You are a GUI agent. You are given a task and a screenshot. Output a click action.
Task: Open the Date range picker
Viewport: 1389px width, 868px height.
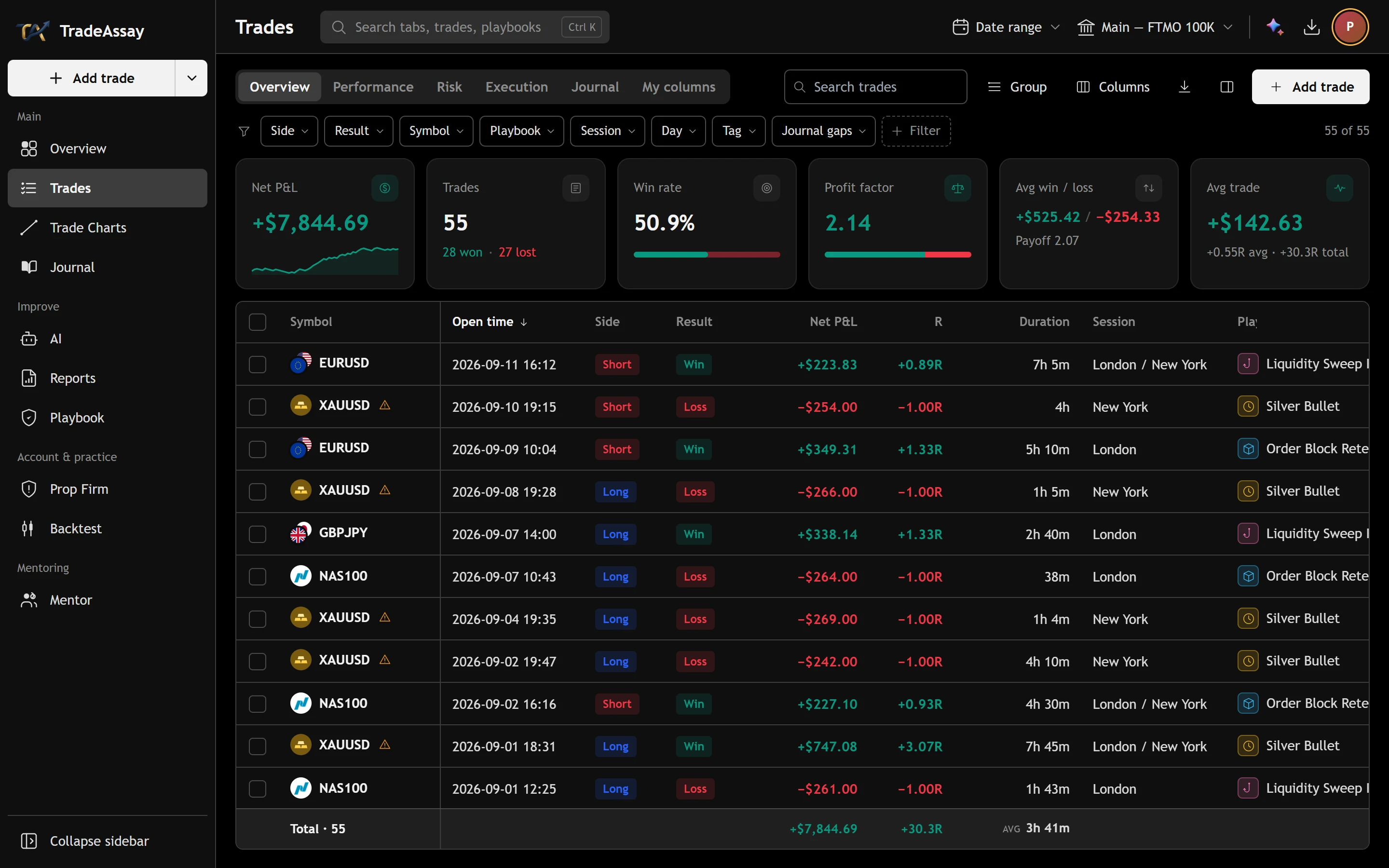point(1006,27)
